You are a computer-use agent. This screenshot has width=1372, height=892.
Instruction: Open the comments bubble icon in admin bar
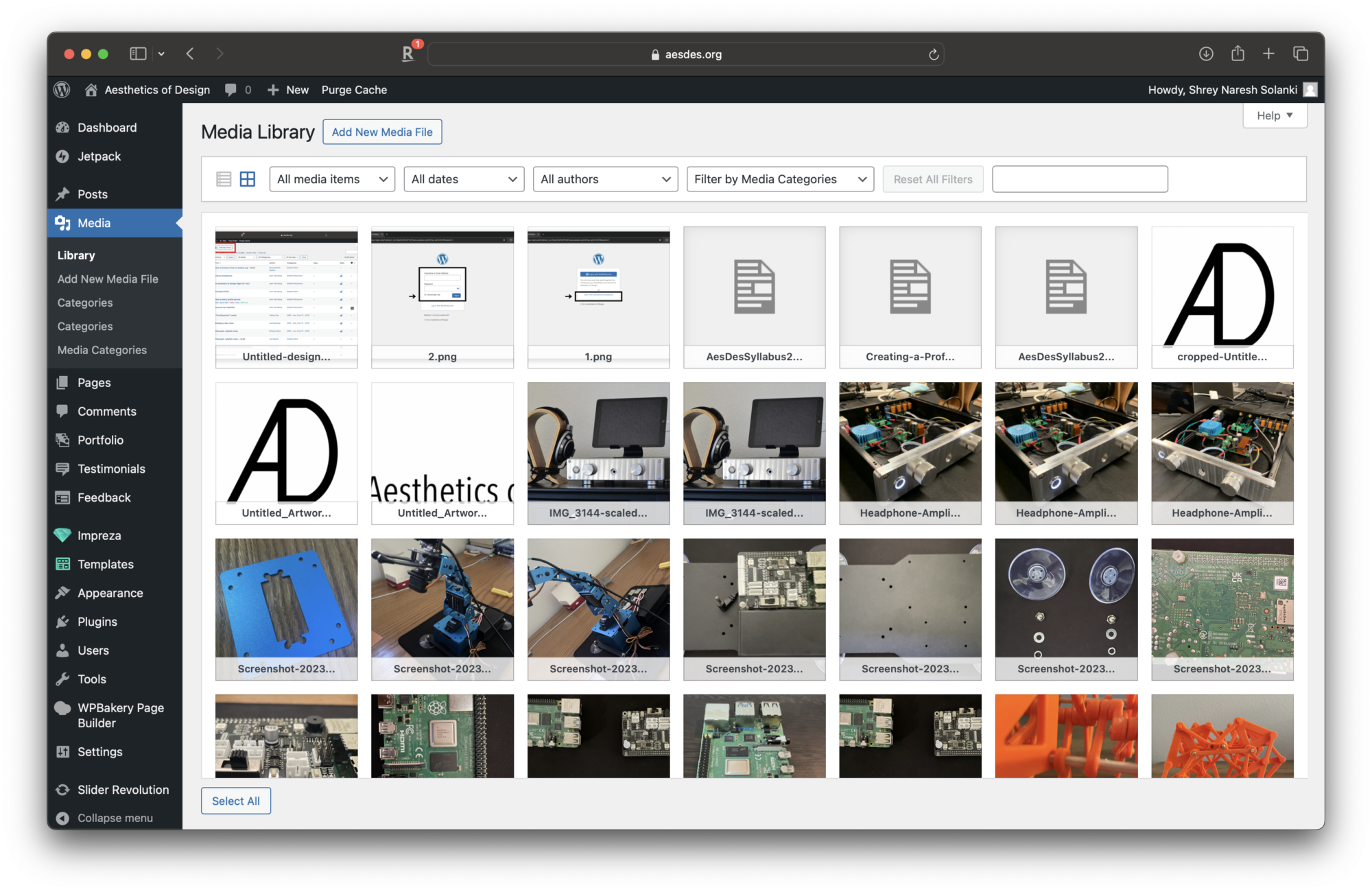231,90
